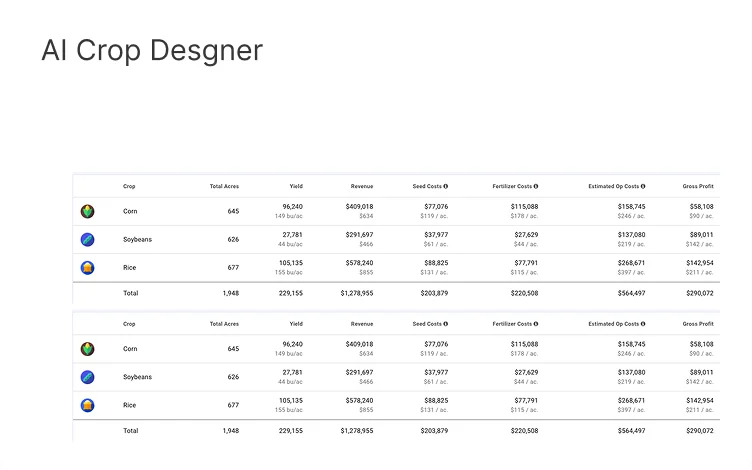The image size is (752, 470).
Task: Click Rice op cost $268,671 in bottom table
Action: pyautogui.click(x=631, y=401)
